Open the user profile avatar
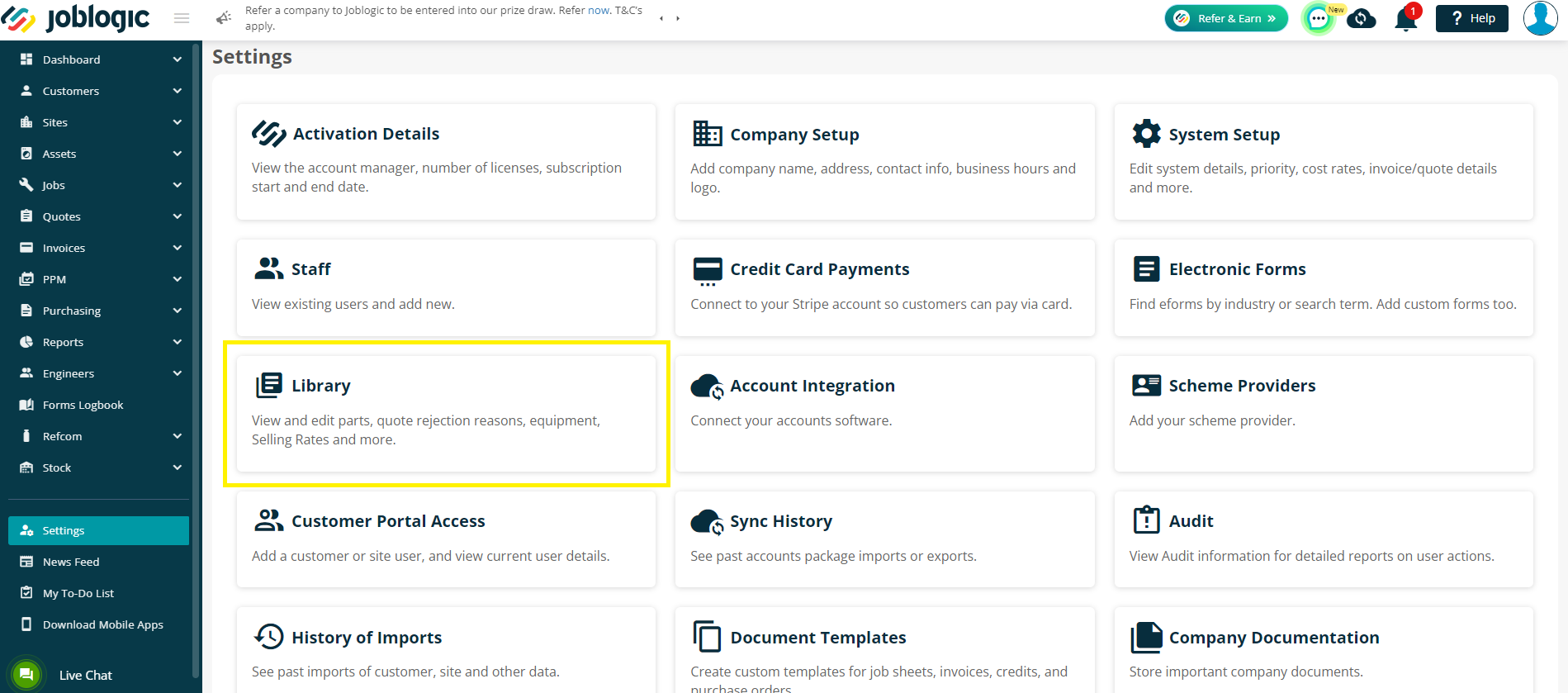The image size is (1568, 693). click(1541, 18)
